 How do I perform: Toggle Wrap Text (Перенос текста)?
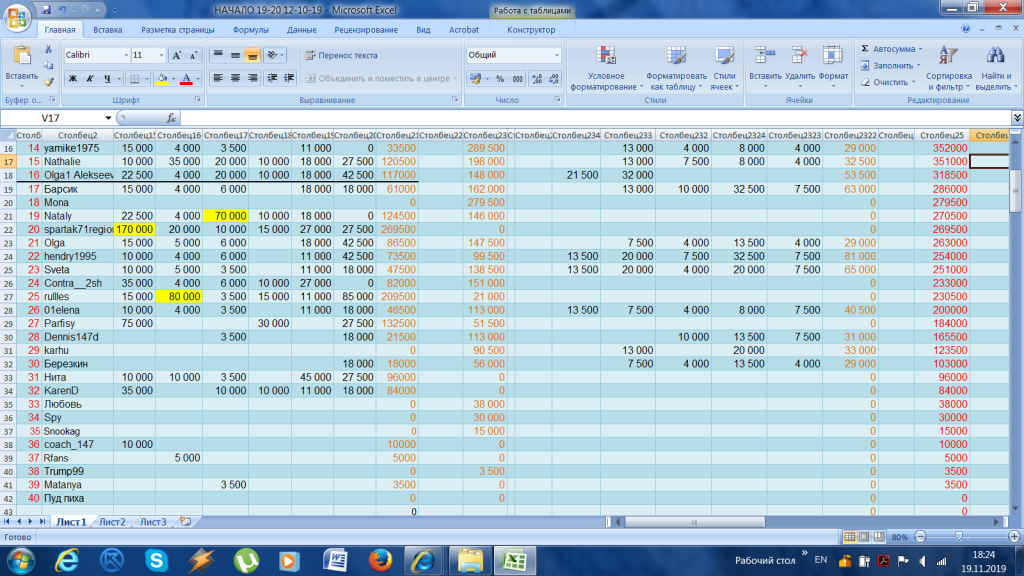(x=342, y=55)
